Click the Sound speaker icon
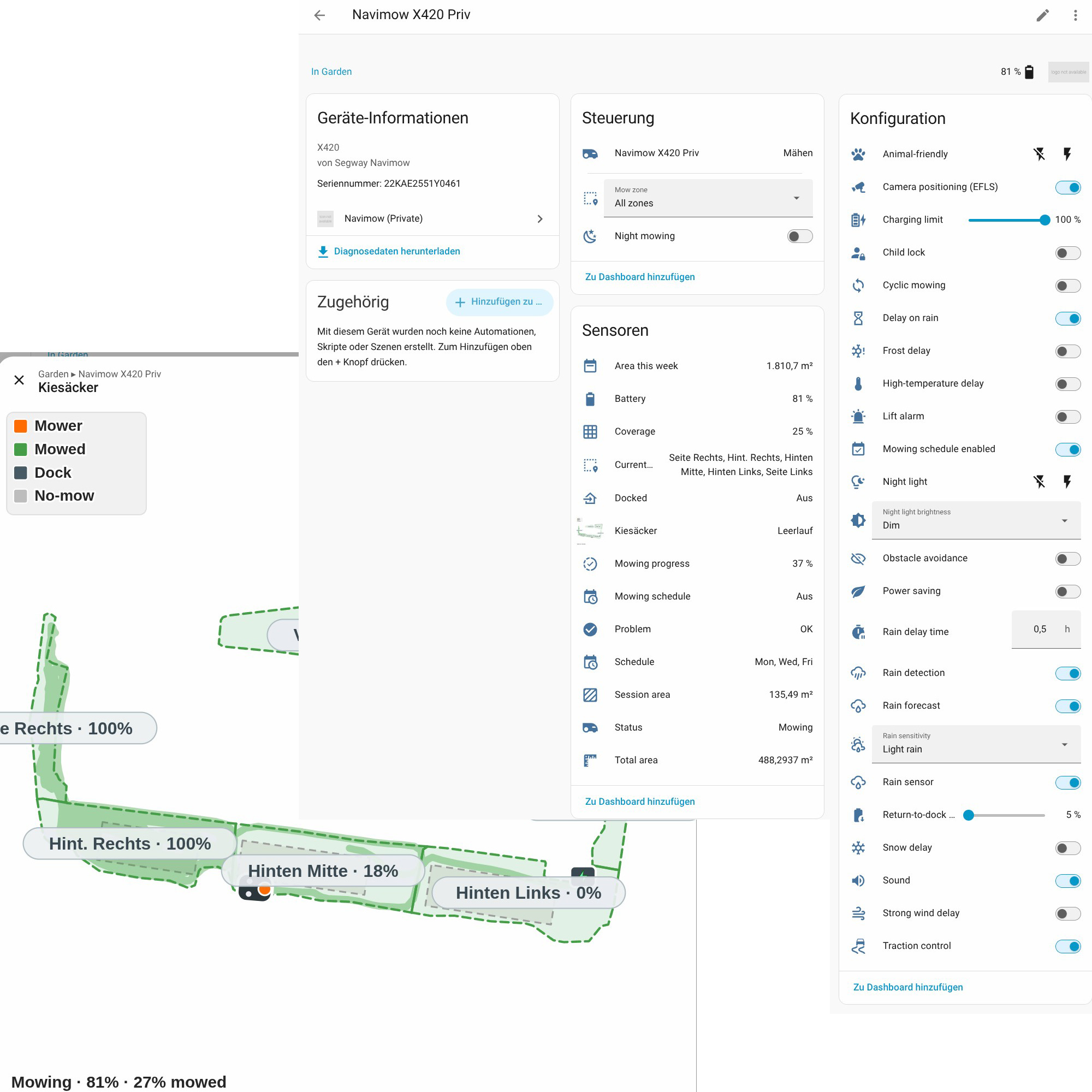1092x1092 pixels. 858,880
